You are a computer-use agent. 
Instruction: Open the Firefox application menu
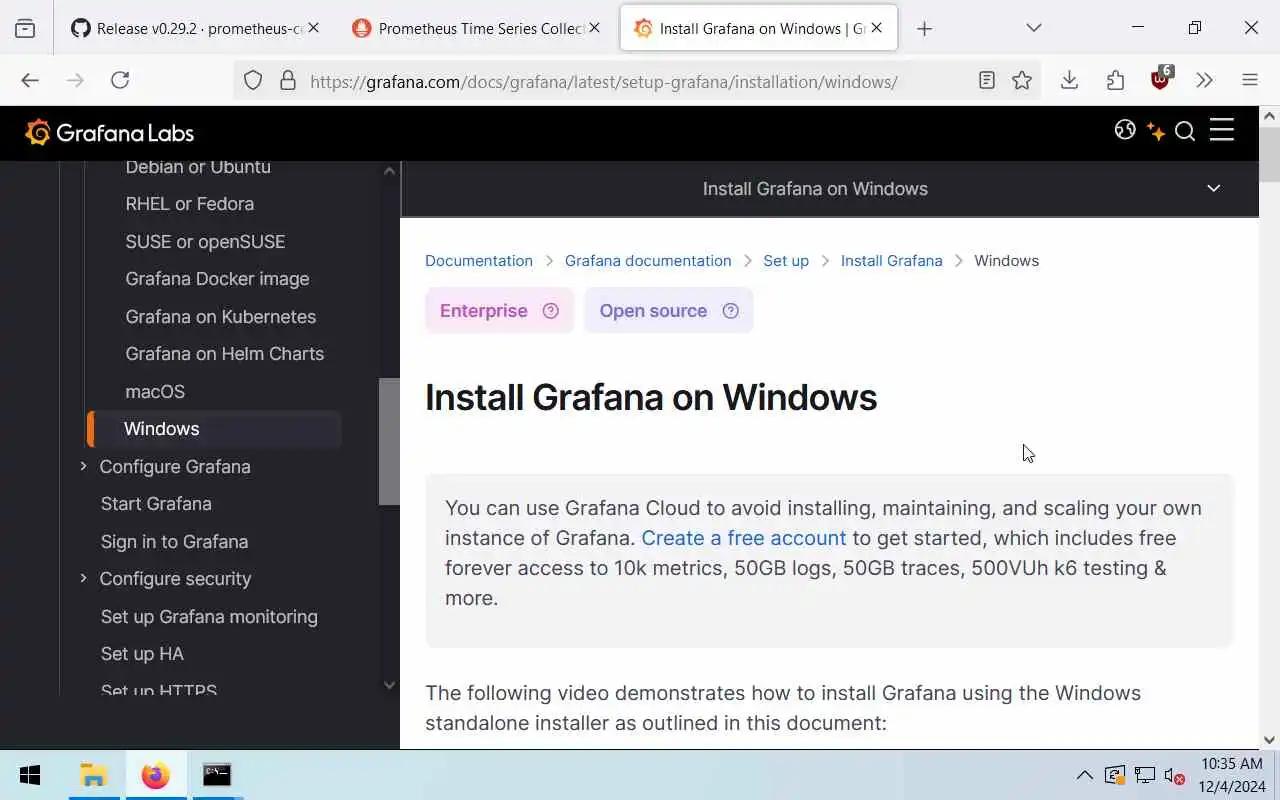(1250, 80)
